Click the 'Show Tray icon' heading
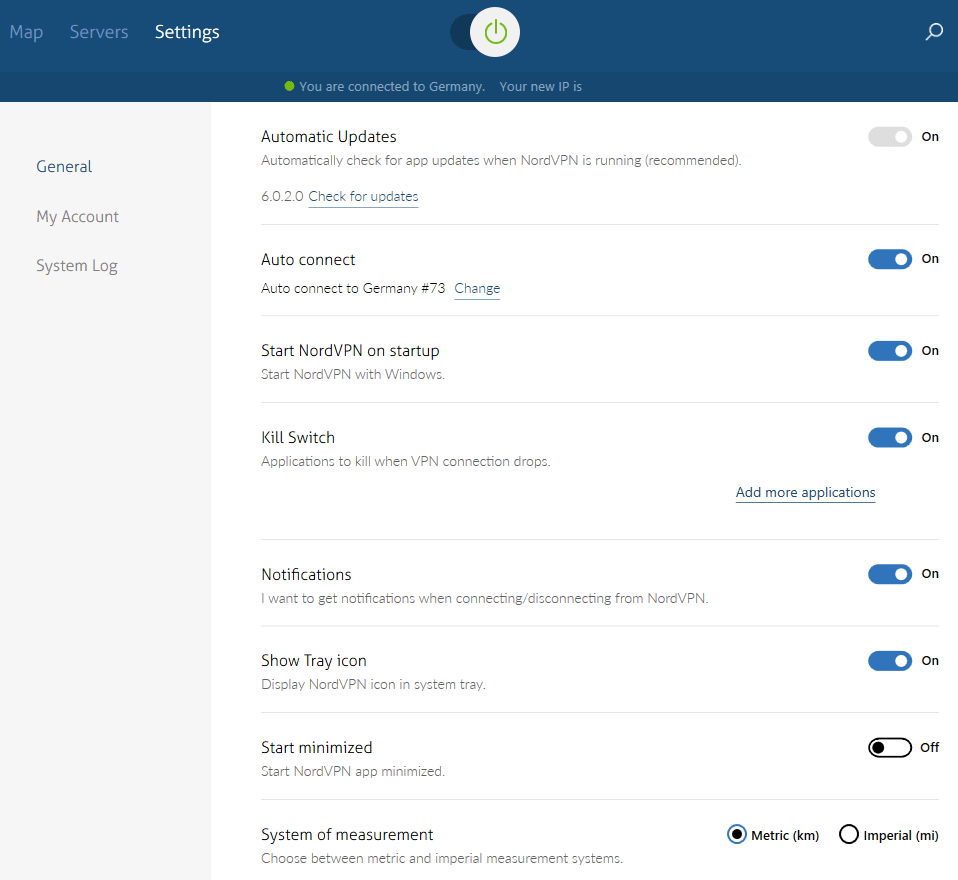 [313, 661]
